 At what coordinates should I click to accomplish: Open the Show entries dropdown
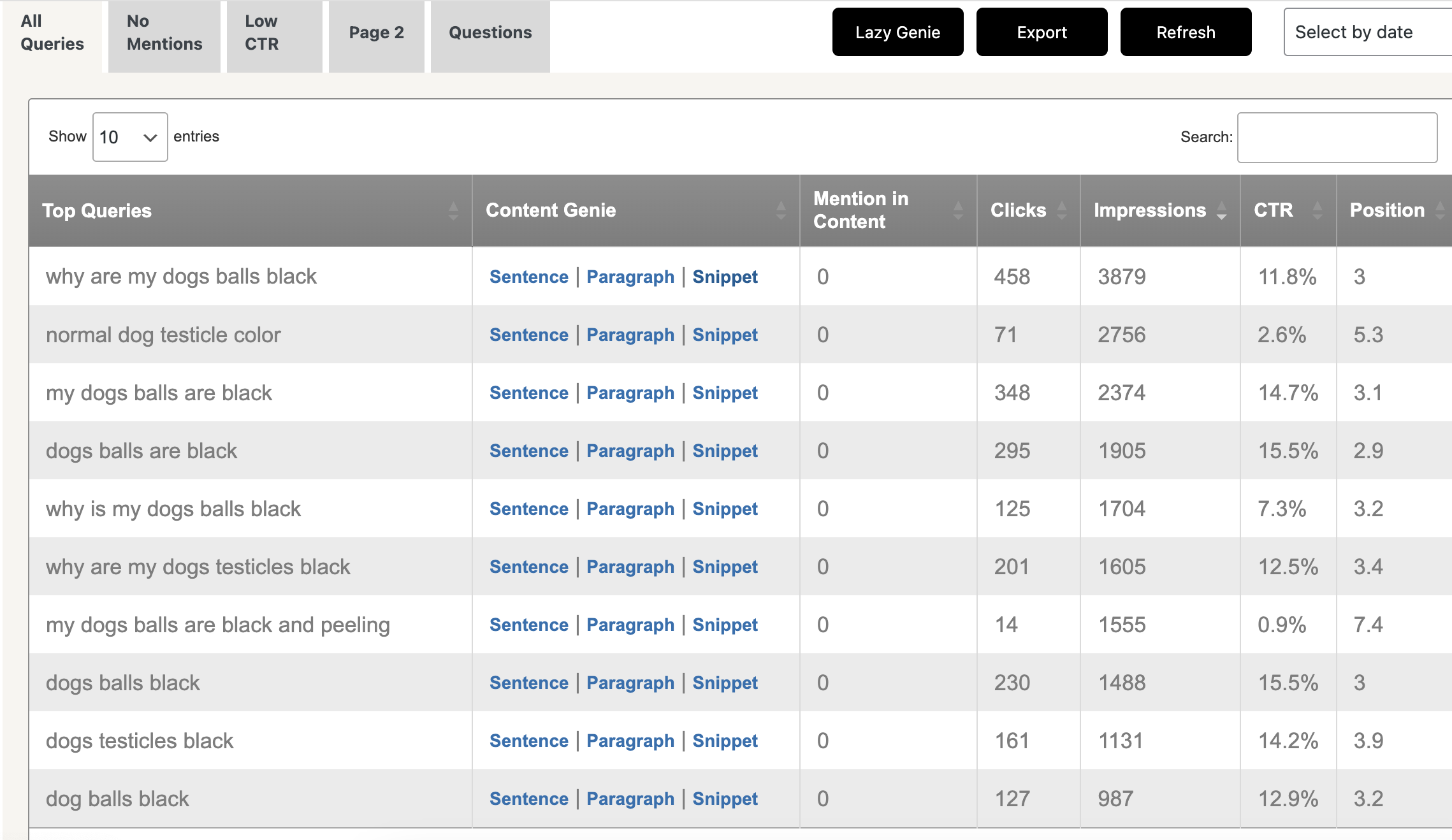(x=130, y=137)
